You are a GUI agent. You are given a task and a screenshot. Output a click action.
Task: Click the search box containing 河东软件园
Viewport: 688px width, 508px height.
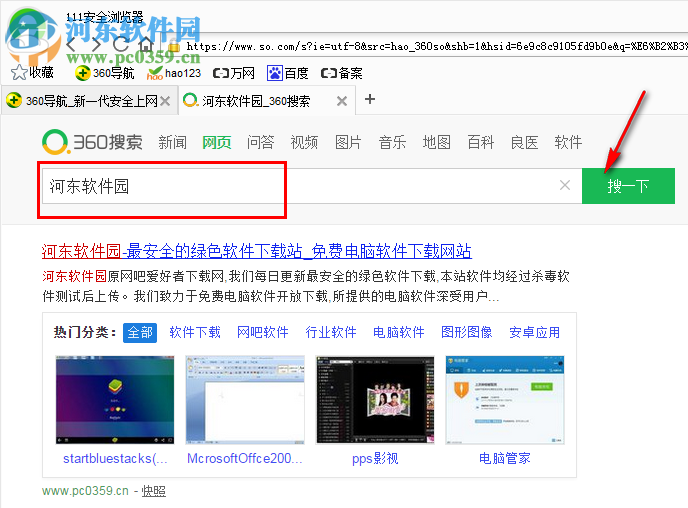click(312, 186)
